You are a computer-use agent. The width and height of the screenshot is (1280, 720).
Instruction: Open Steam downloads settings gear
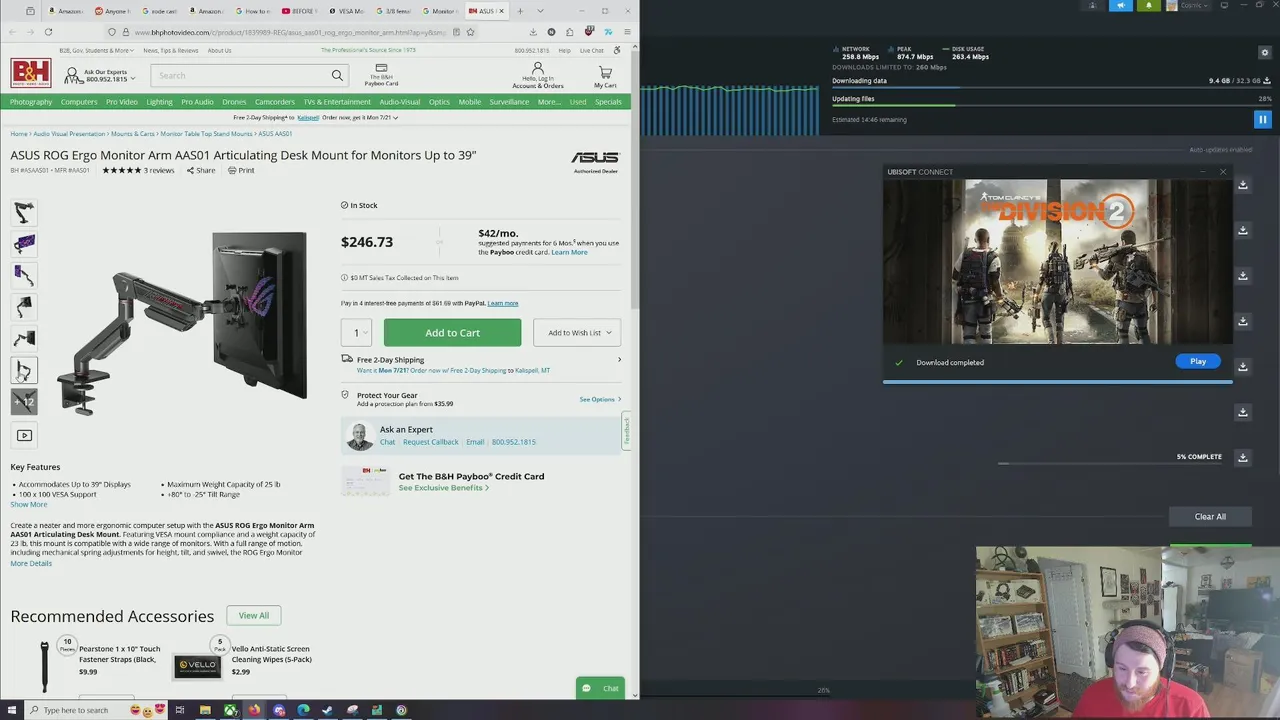coord(1265,52)
